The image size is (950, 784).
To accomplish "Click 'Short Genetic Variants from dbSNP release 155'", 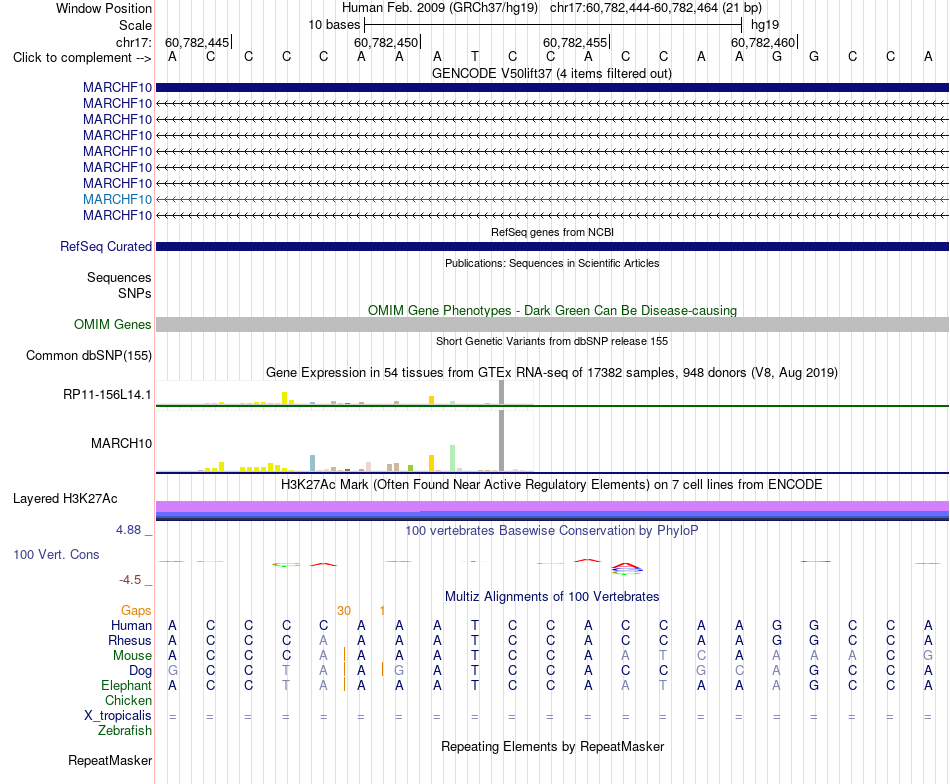I will 552,341.
